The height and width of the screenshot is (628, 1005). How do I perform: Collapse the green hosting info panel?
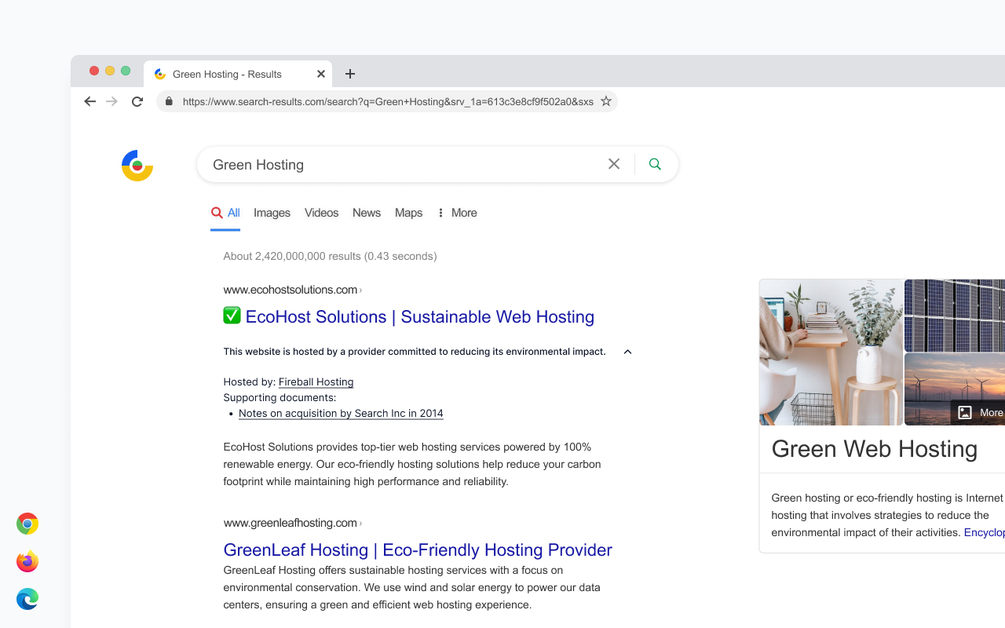coord(627,351)
